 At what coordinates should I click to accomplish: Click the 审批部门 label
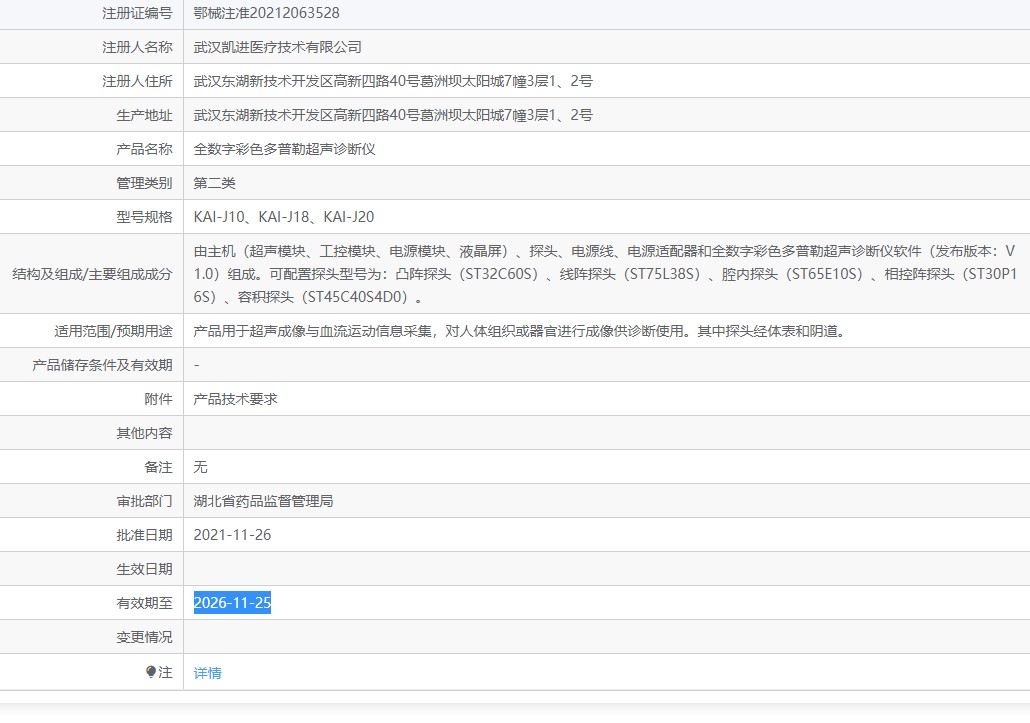pos(145,502)
